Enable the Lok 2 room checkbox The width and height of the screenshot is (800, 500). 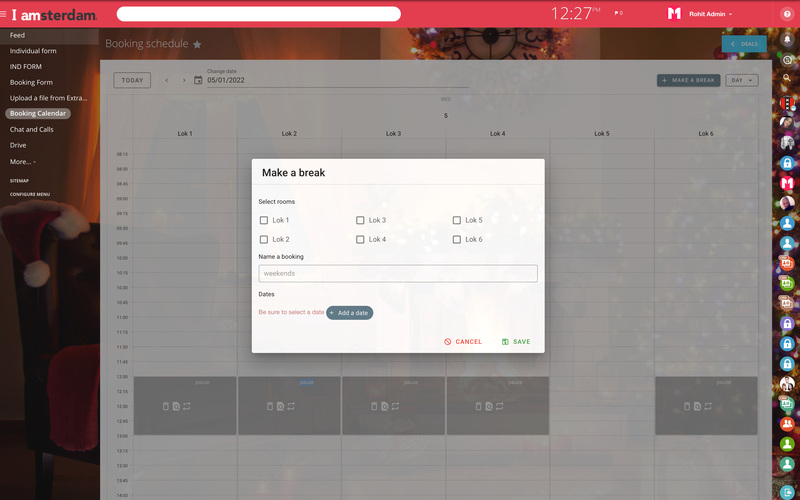tap(264, 239)
